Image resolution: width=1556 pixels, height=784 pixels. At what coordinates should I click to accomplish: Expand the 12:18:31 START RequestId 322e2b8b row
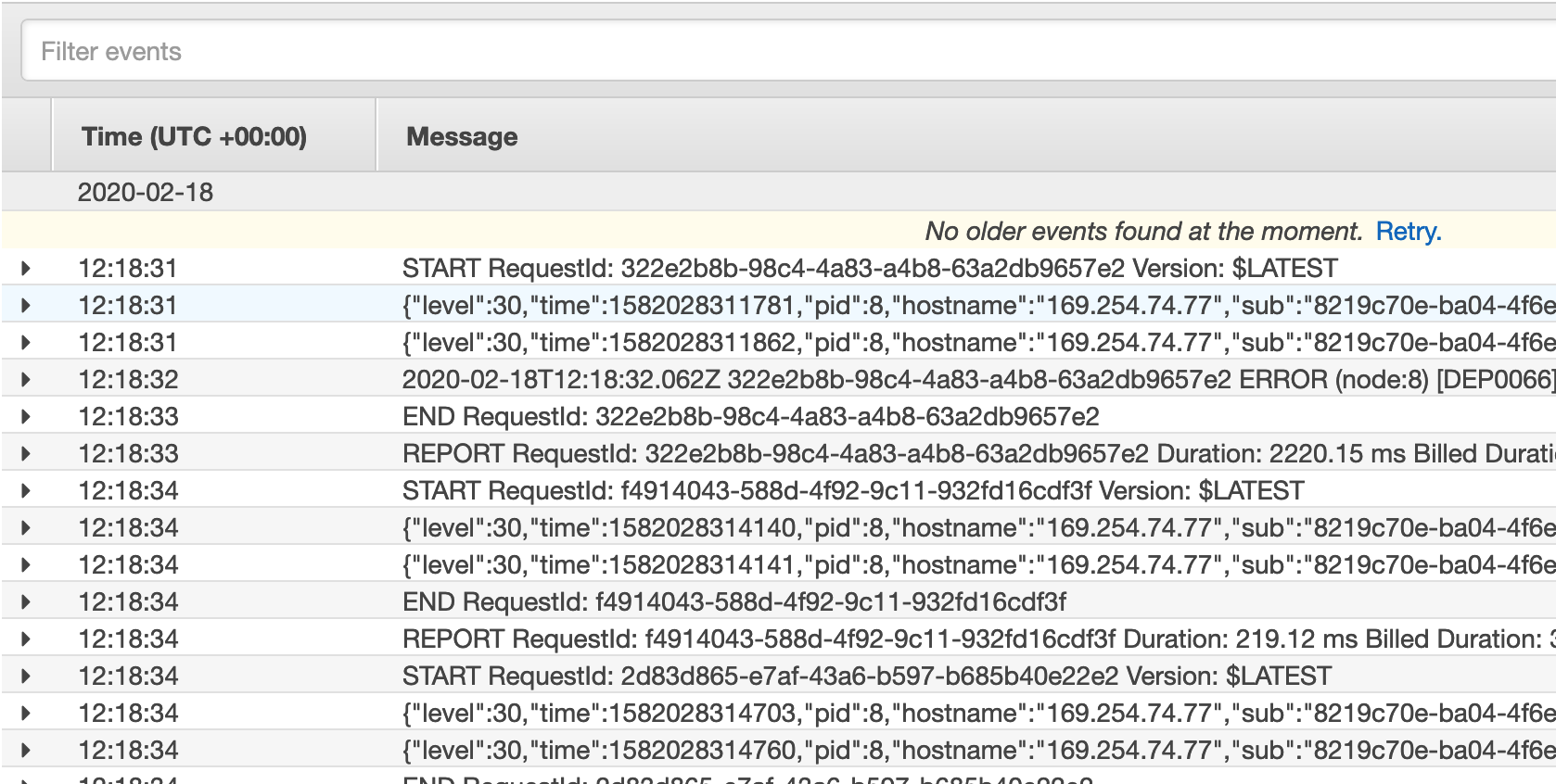(x=26, y=269)
